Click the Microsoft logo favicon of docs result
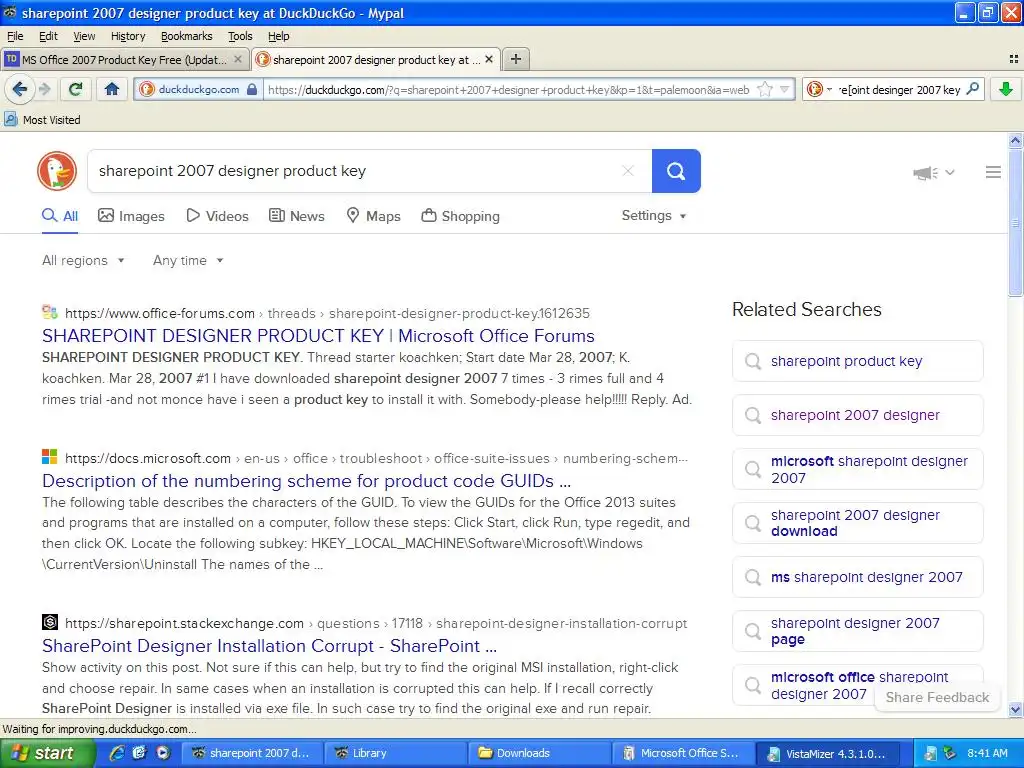Screen dimensions: 1024x768 pyautogui.click(x=50, y=457)
